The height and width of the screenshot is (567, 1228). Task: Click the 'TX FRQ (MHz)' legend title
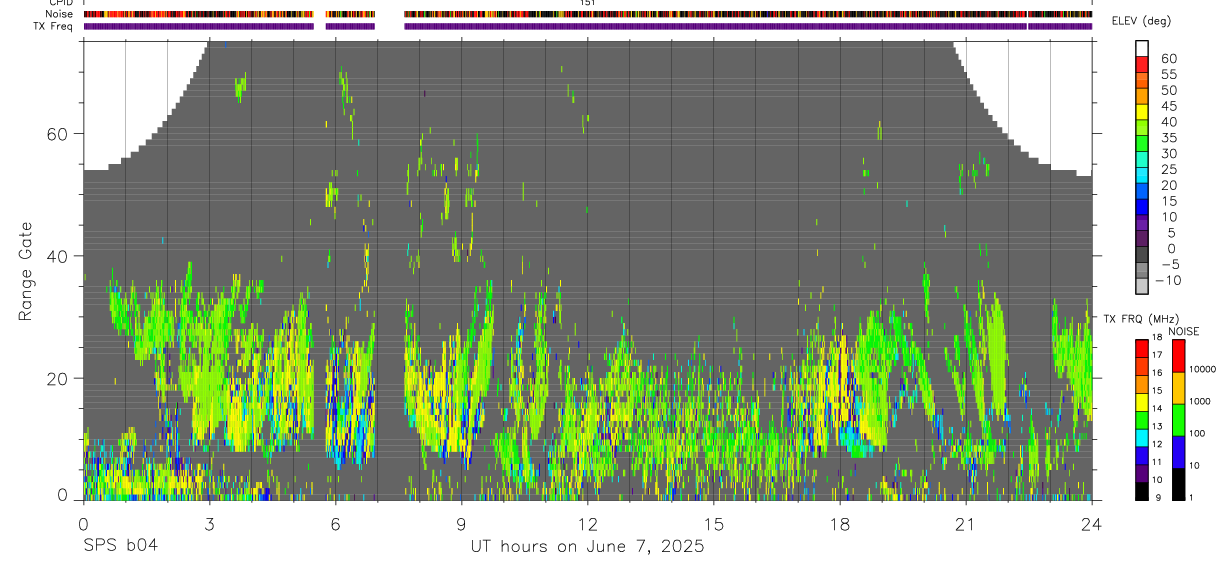pos(1141,319)
